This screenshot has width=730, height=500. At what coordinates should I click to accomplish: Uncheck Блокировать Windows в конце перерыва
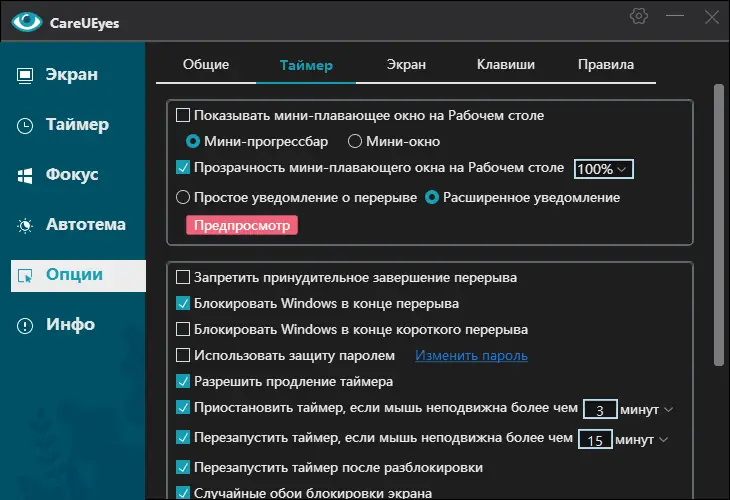pyautogui.click(x=183, y=304)
